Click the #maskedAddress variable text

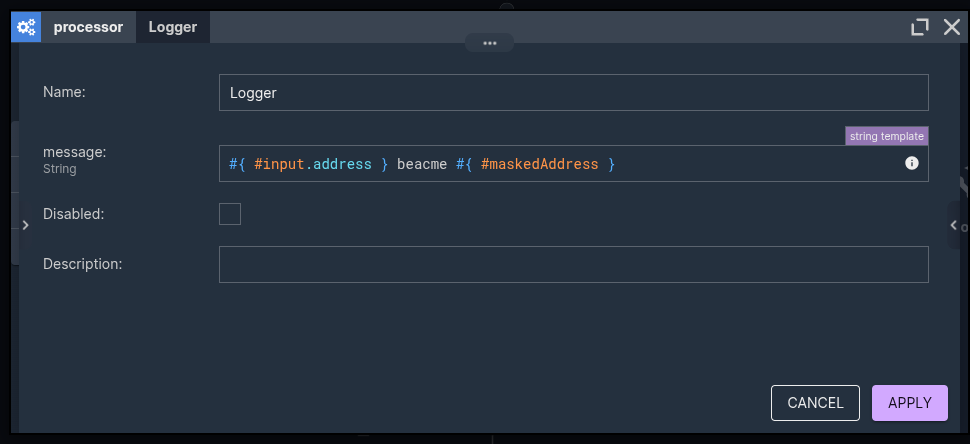coord(539,164)
